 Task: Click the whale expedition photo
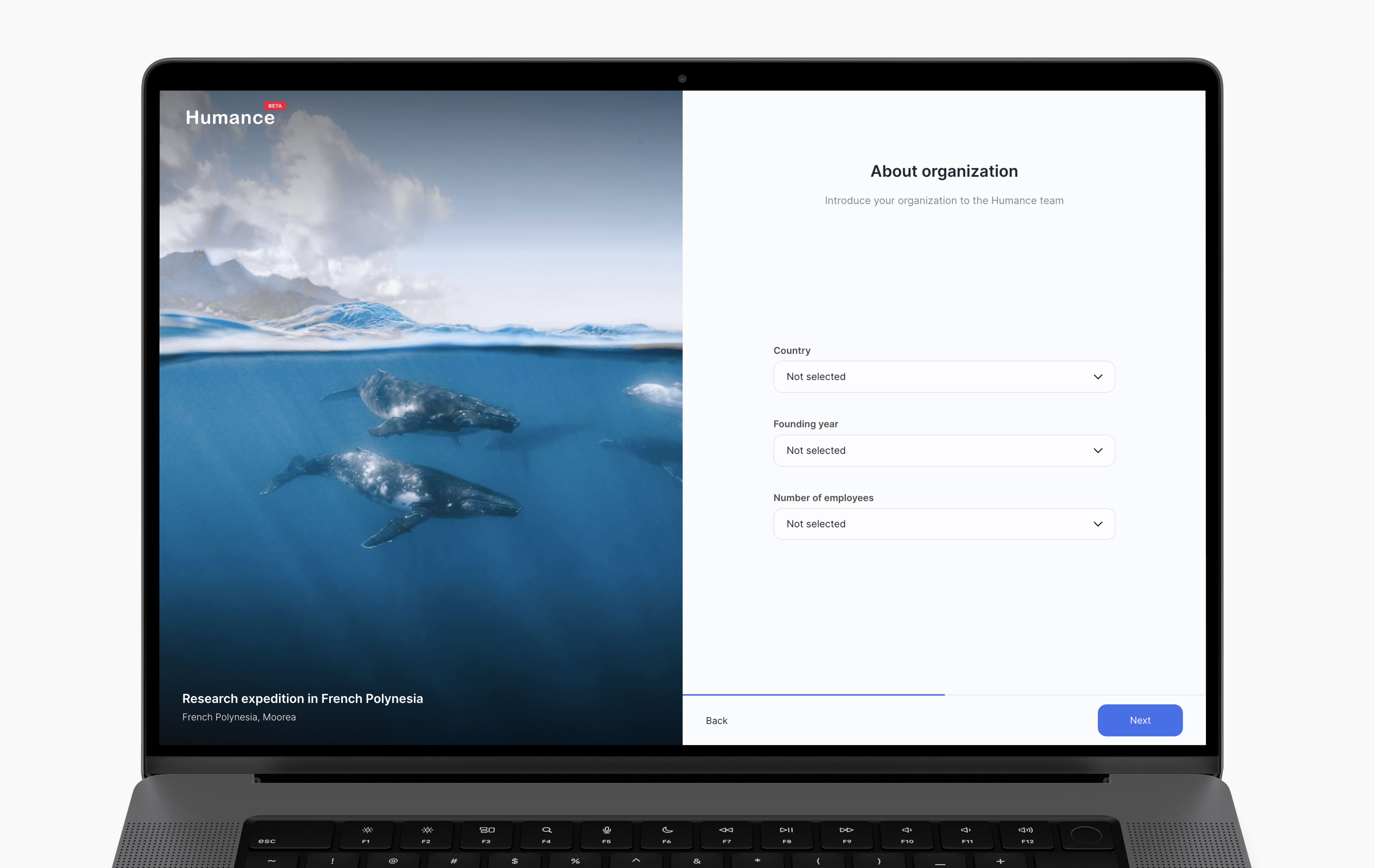pyautogui.click(x=421, y=418)
